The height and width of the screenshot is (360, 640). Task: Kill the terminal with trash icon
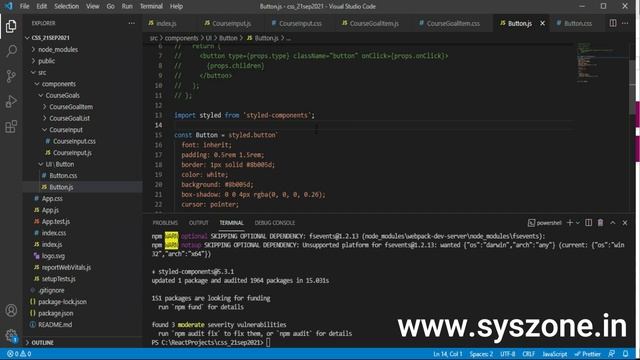[x=600, y=223]
